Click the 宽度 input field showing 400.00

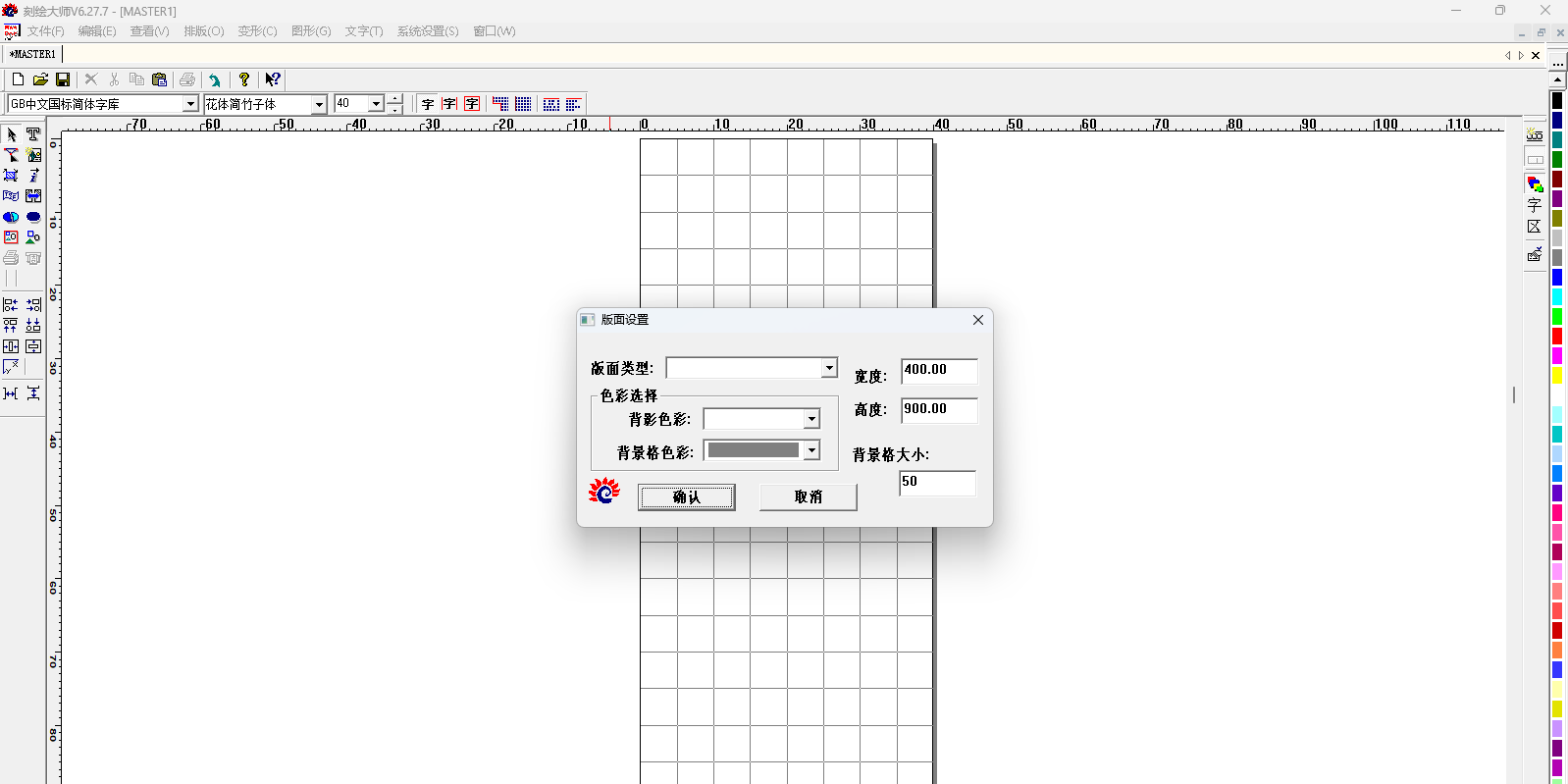(938, 370)
